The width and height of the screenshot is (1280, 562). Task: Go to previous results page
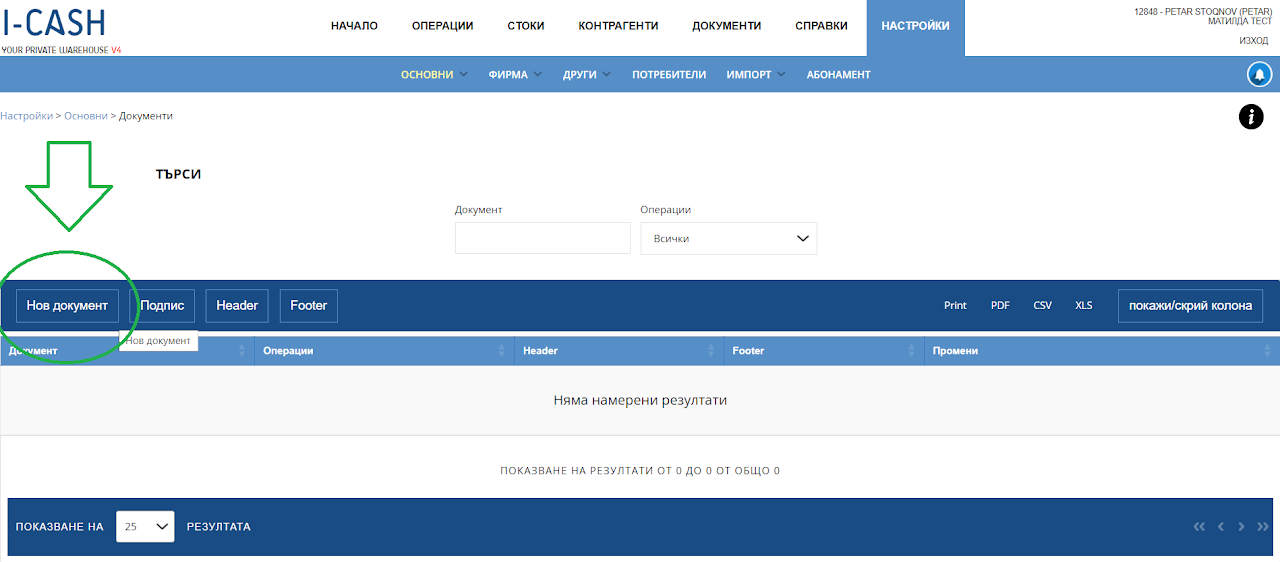coord(1221,527)
